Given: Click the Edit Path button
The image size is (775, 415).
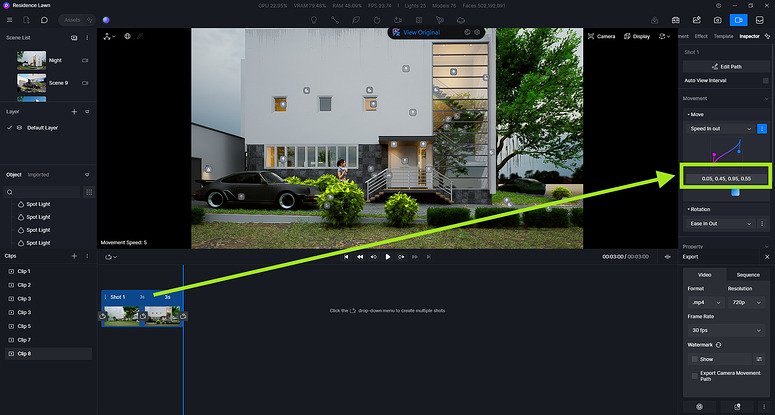Looking at the screenshot, I should click(x=726, y=67).
